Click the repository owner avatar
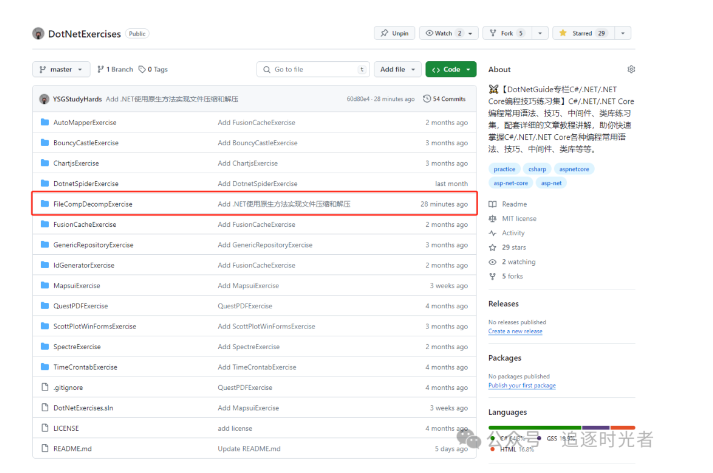Viewport: 713px width, 473px height. pos(38,34)
